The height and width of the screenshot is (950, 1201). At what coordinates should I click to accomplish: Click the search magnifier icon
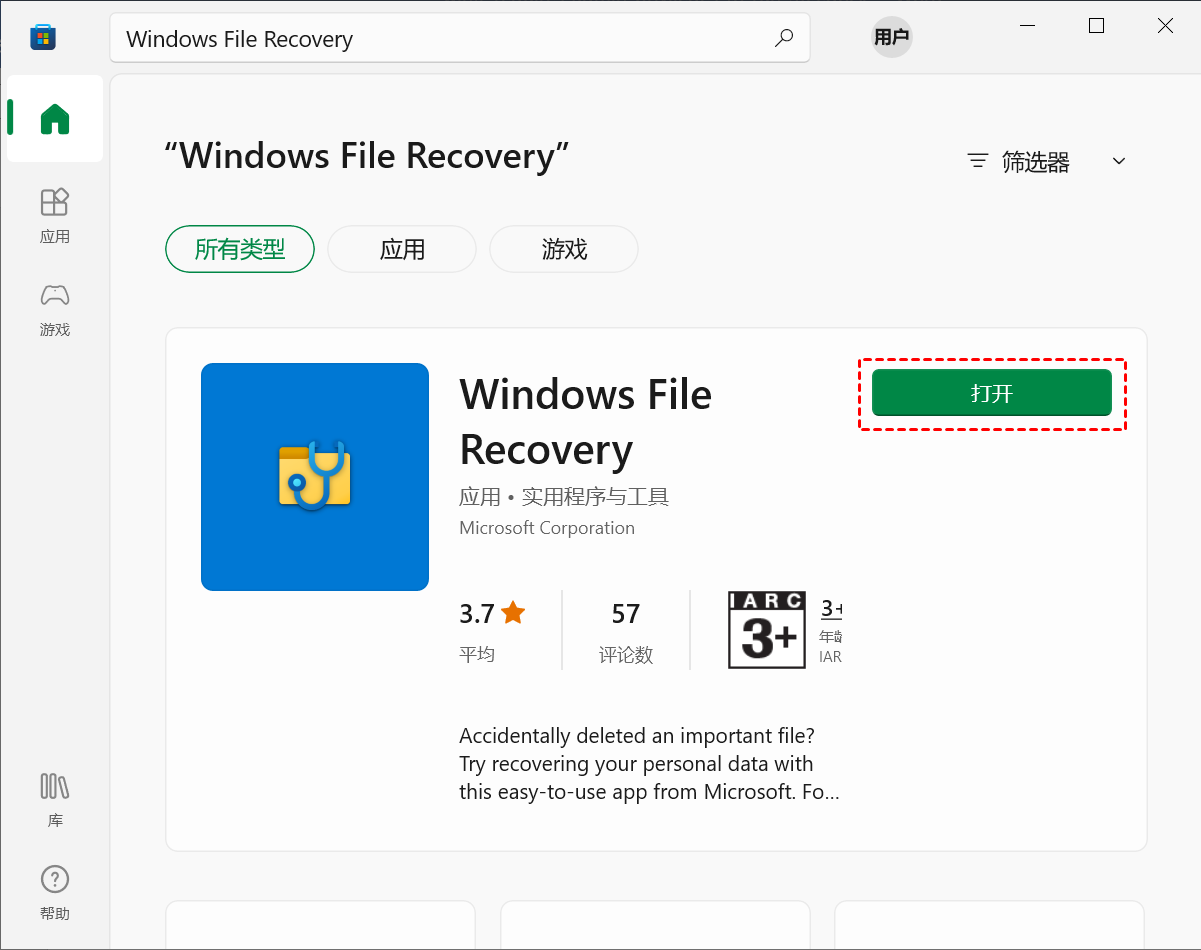click(x=784, y=38)
